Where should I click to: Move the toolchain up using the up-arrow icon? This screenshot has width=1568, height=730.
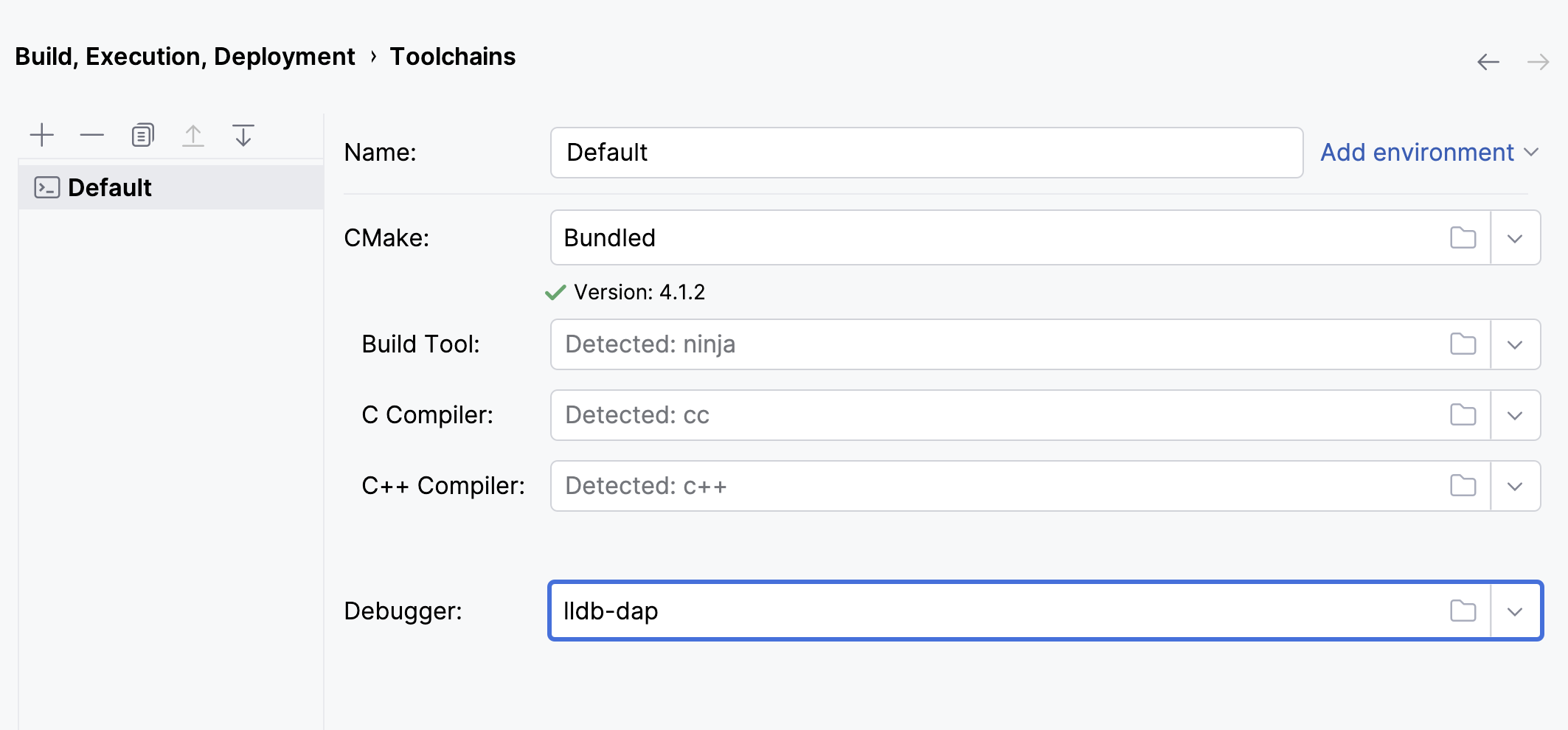192,135
